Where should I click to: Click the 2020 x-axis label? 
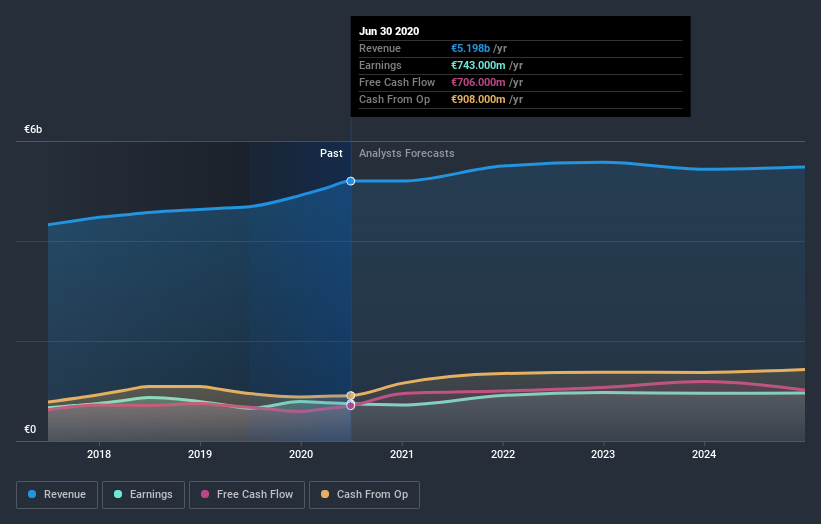pyautogui.click(x=301, y=454)
